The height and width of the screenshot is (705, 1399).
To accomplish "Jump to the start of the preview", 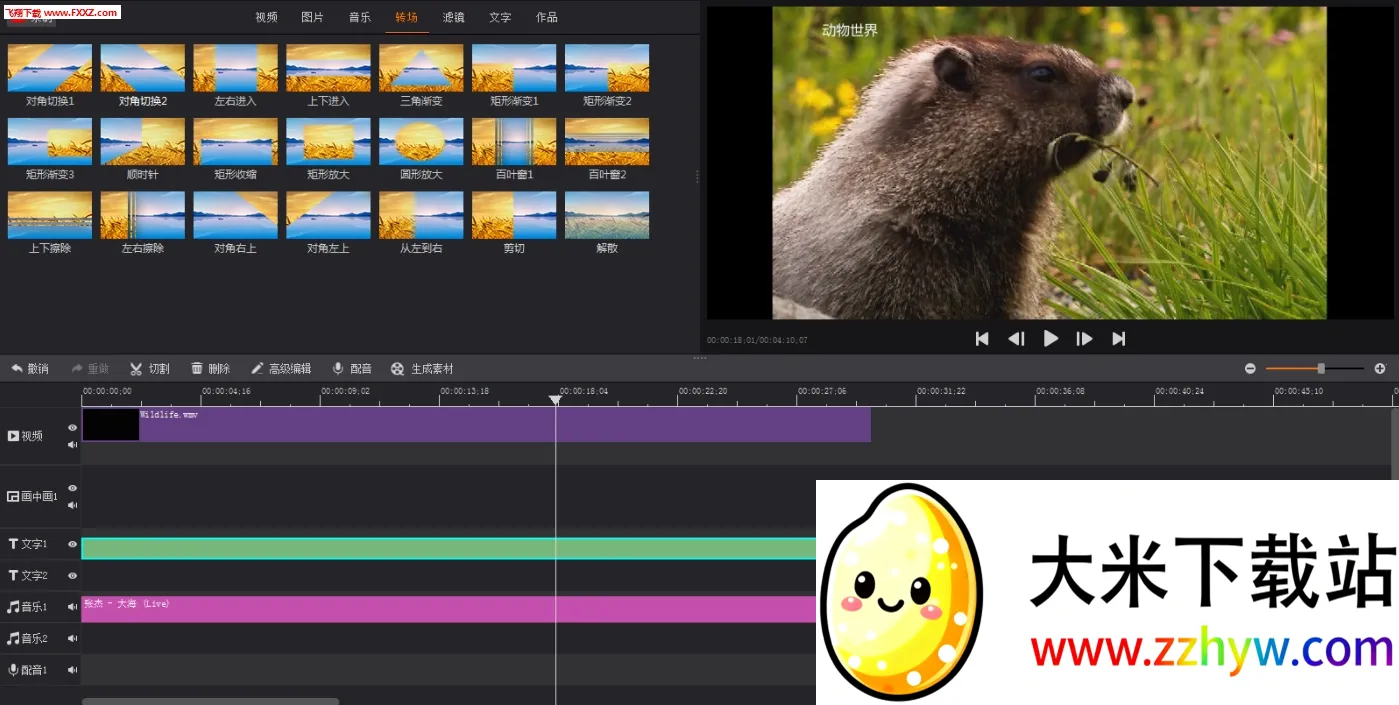I will [x=982, y=339].
